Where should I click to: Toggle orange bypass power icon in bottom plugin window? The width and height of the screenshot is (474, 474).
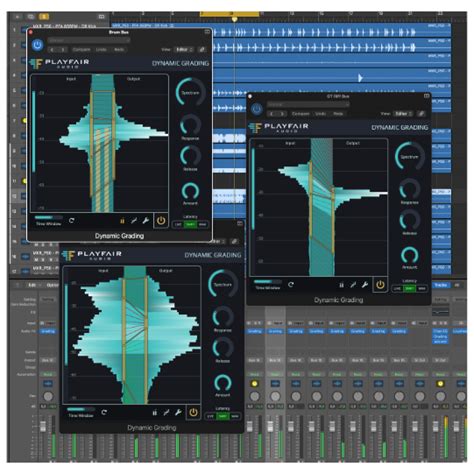tap(193, 412)
